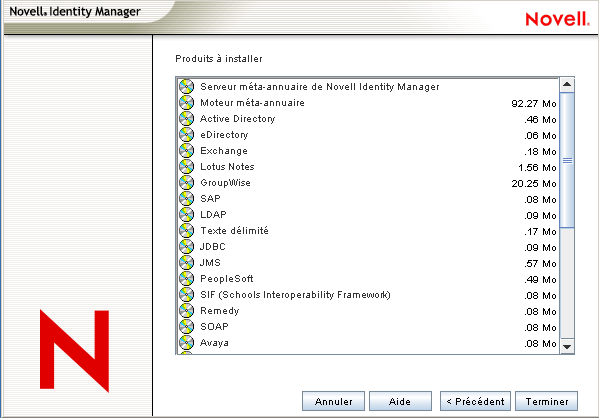The image size is (599, 418).
Task: Select the disc icon next to eDirectory
Action: pyautogui.click(x=186, y=134)
